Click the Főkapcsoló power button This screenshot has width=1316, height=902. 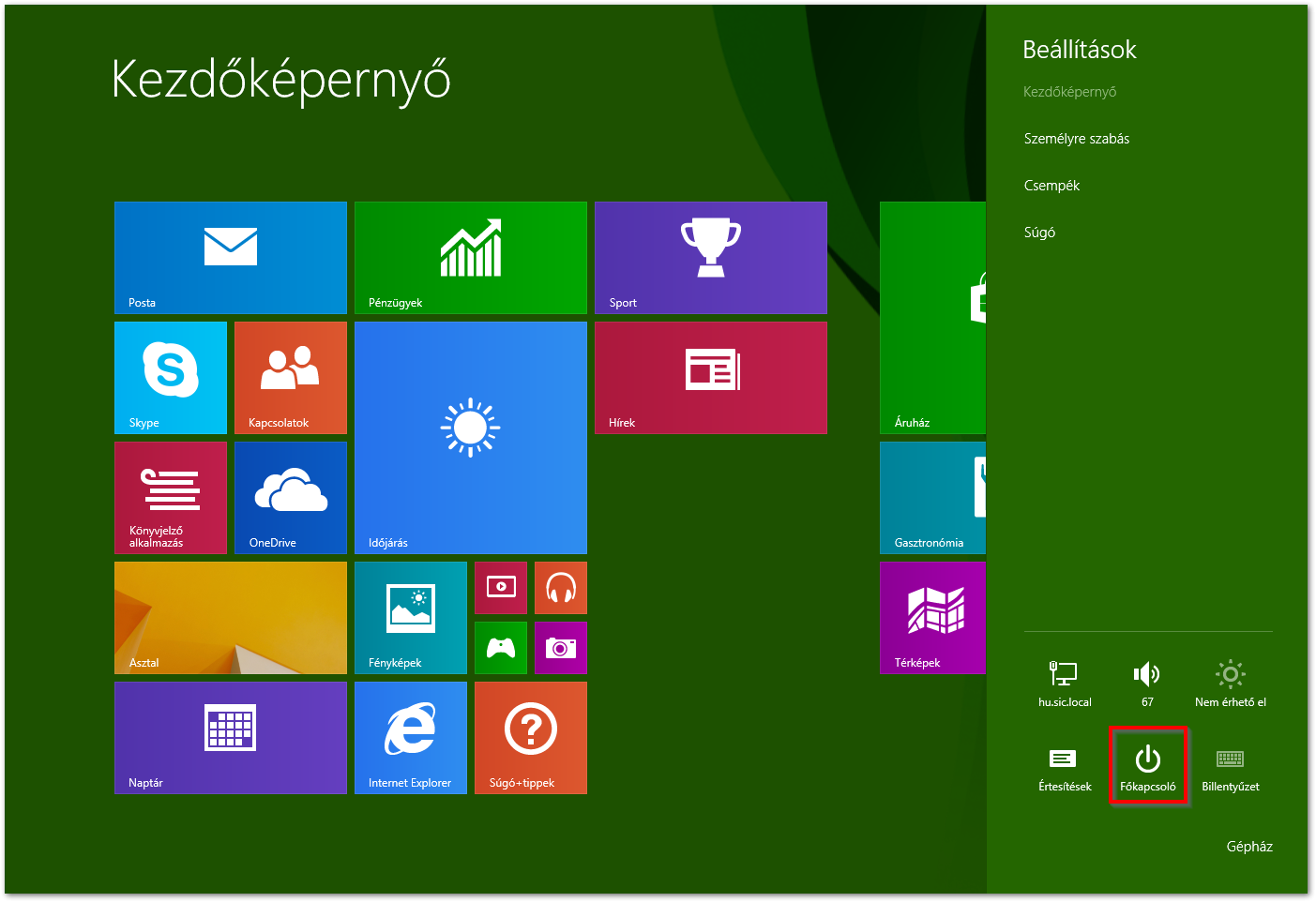(1147, 766)
